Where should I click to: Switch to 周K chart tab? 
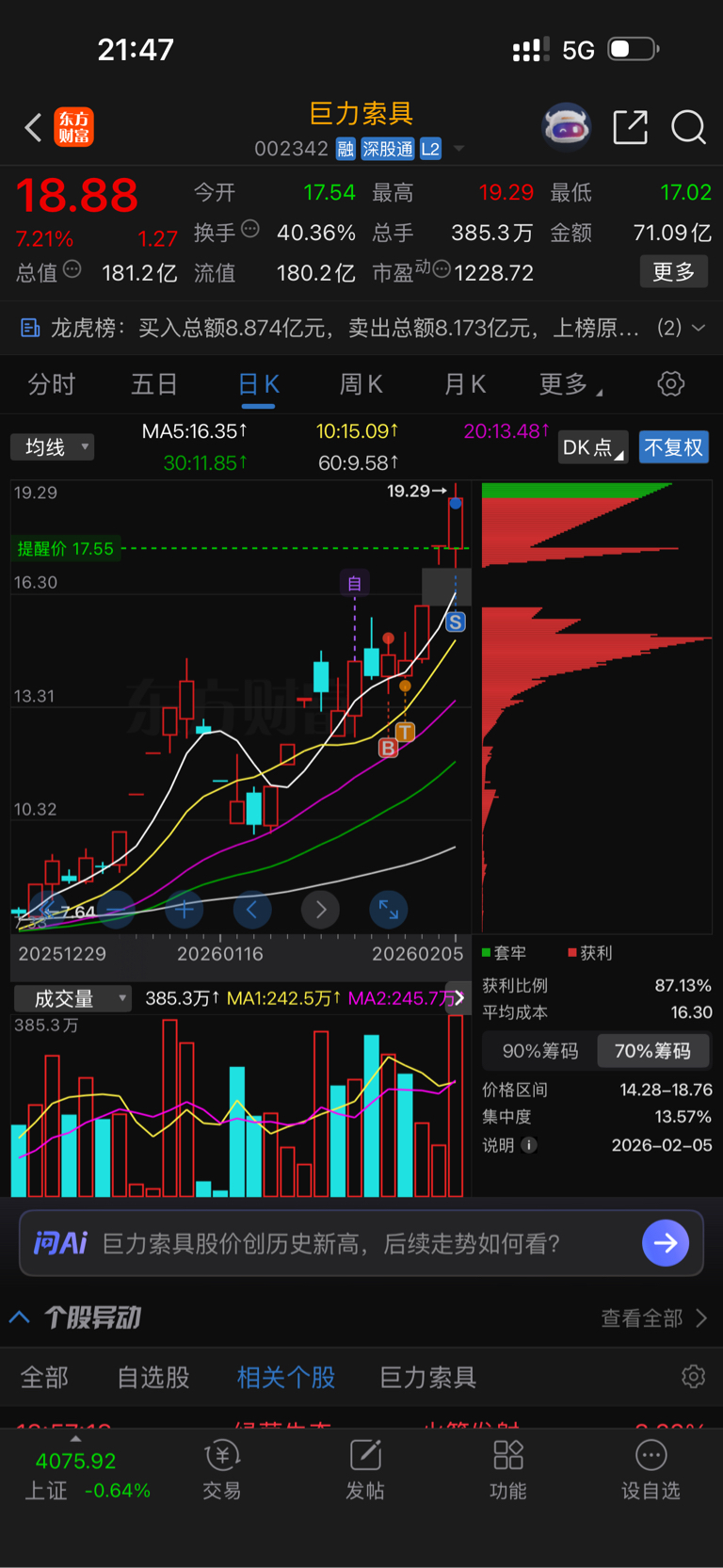click(361, 384)
